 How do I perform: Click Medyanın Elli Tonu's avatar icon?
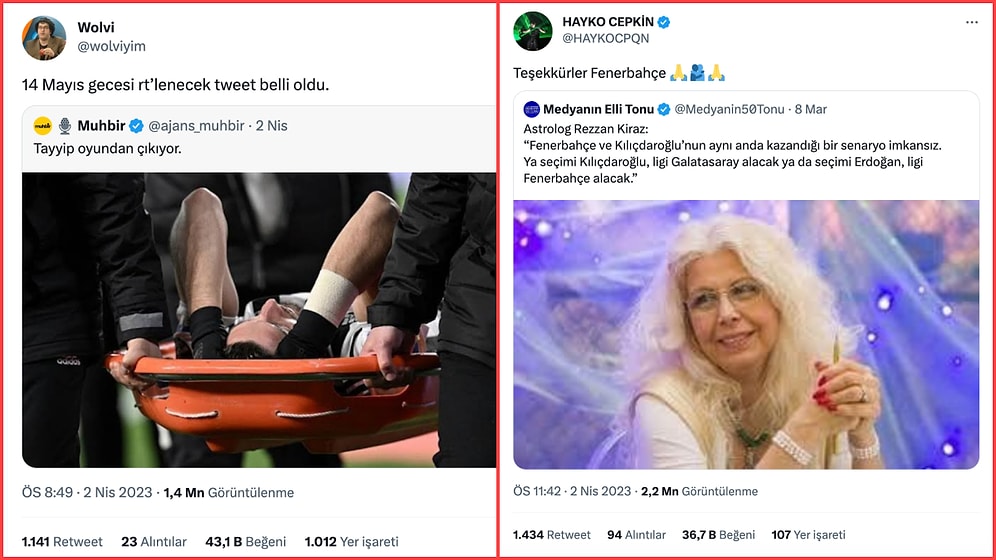[531, 109]
